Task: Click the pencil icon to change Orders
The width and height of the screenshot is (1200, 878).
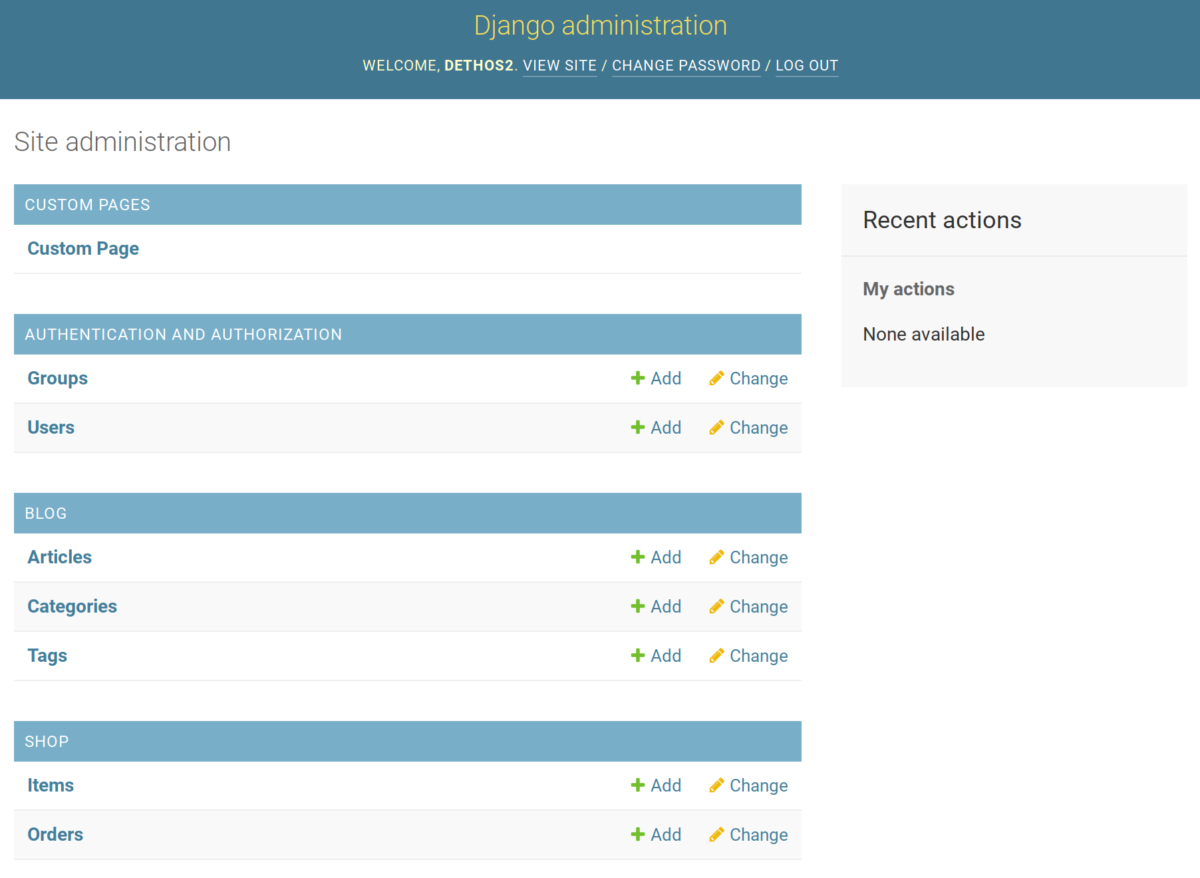Action: coord(716,834)
